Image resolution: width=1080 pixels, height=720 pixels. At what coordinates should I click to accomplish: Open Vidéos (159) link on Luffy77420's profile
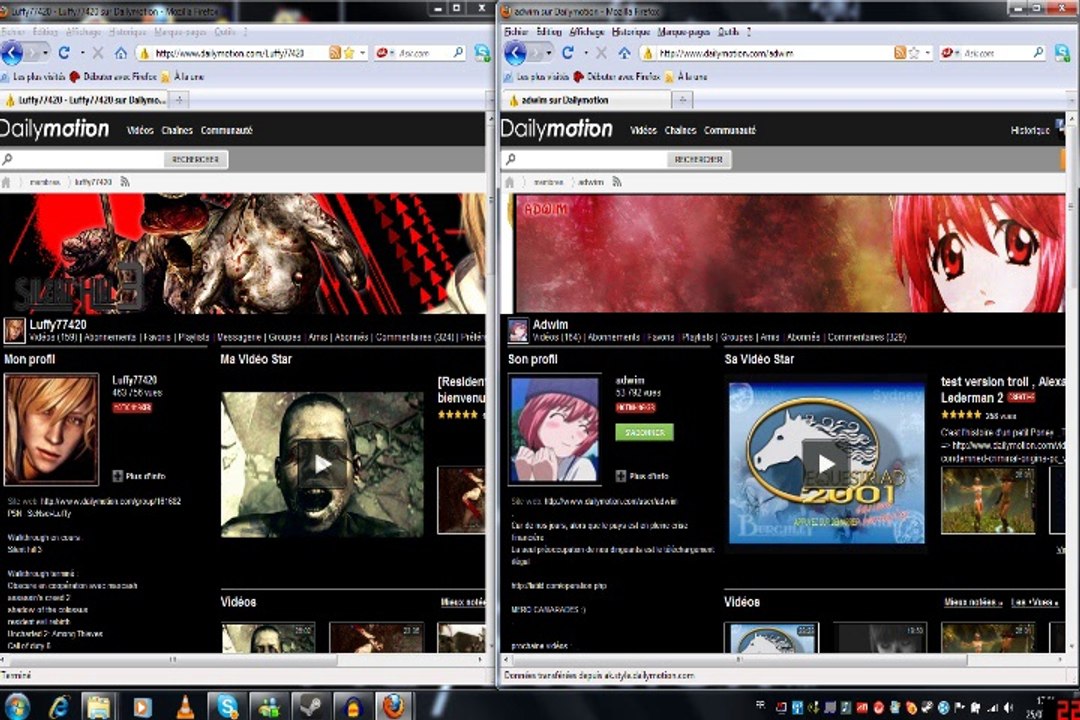click(x=54, y=338)
